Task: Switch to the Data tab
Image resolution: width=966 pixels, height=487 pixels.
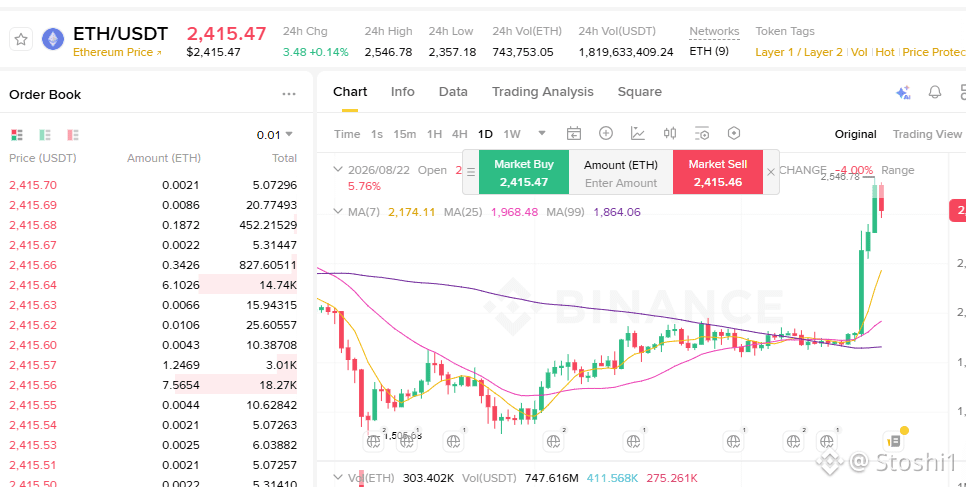Action: click(453, 92)
